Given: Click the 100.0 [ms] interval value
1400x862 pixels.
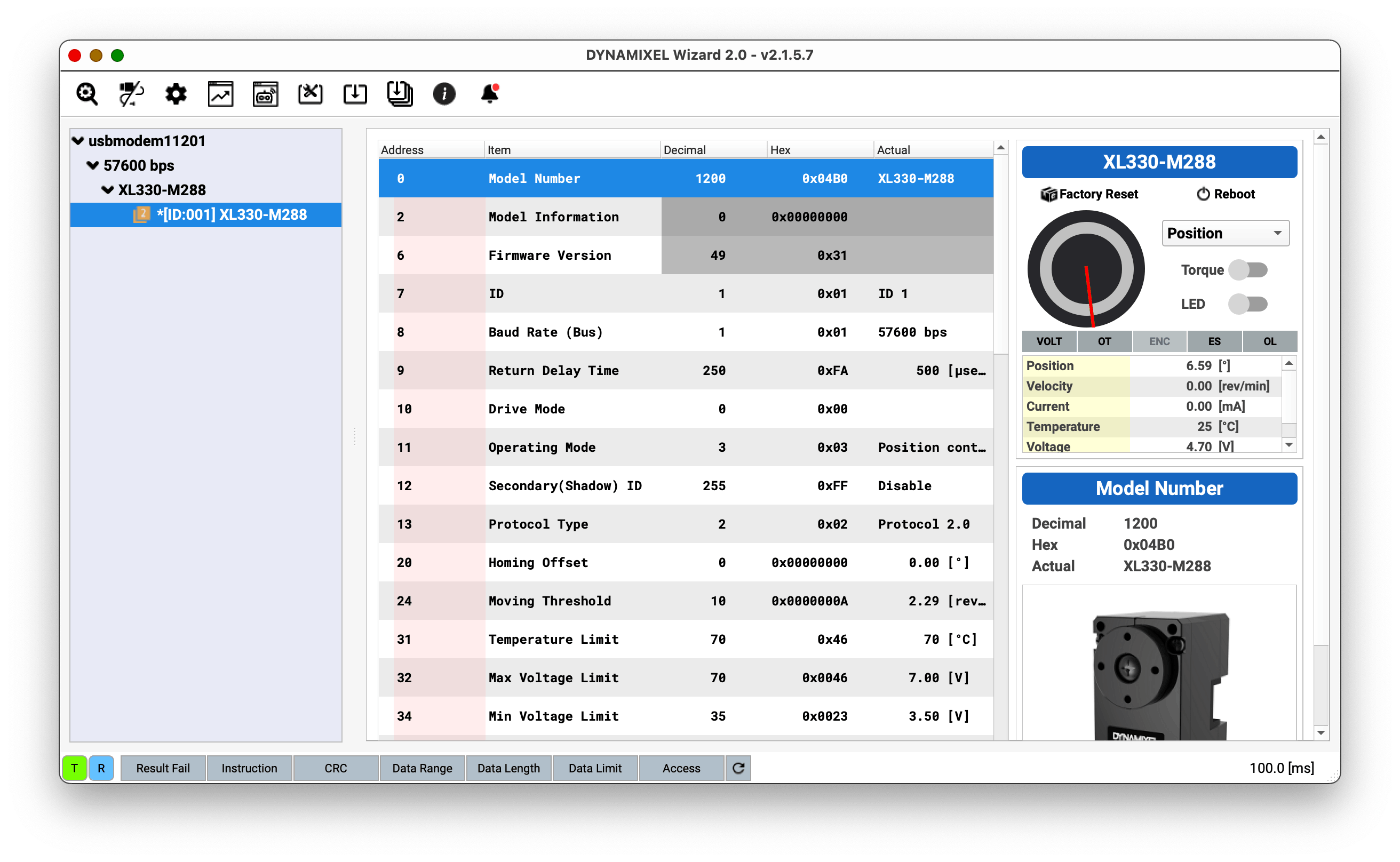Looking at the screenshot, I should (x=1281, y=768).
